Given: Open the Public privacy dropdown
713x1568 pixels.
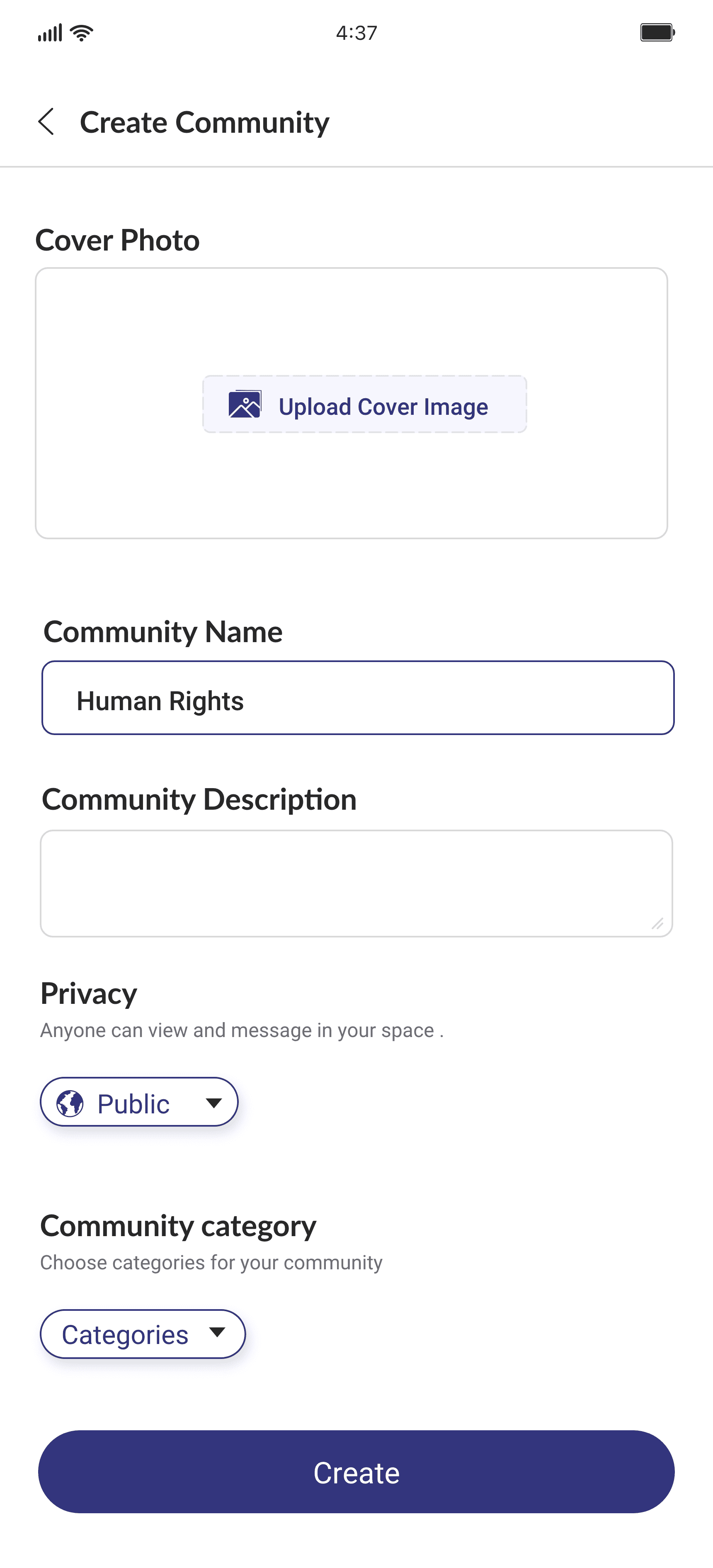Looking at the screenshot, I should pos(139,1102).
